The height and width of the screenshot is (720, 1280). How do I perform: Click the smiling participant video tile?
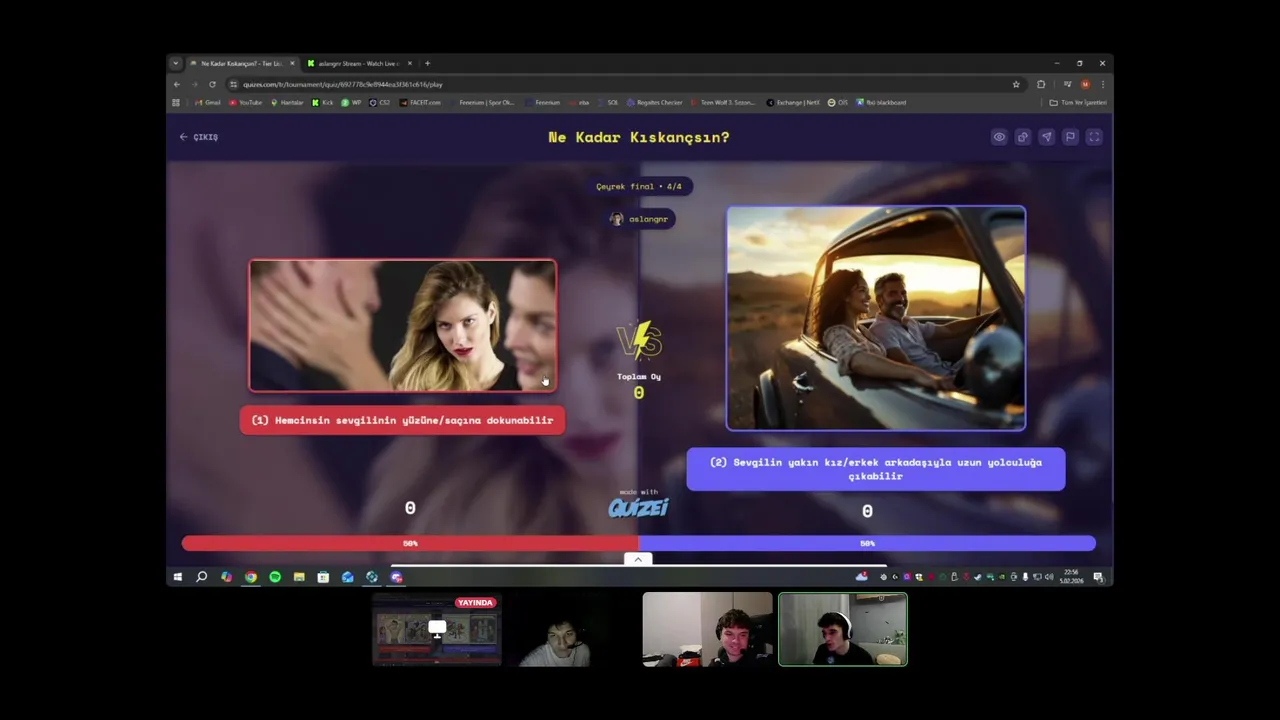(x=707, y=629)
